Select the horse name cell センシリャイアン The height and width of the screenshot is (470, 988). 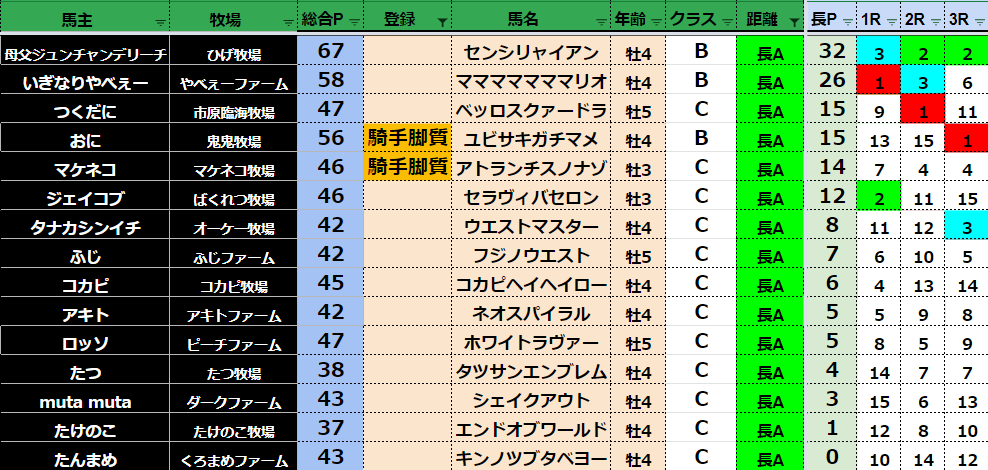coord(530,53)
